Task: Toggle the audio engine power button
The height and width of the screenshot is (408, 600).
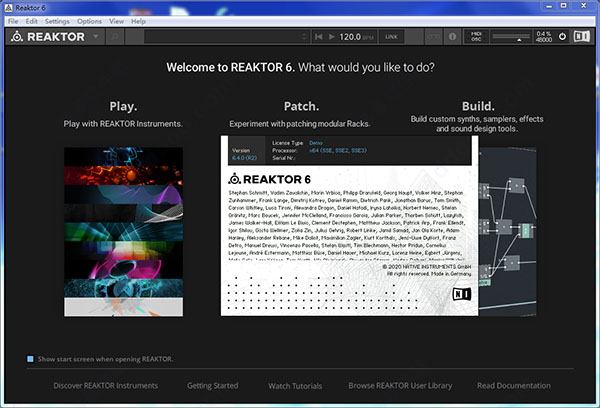Action: [x=562, y=37]
